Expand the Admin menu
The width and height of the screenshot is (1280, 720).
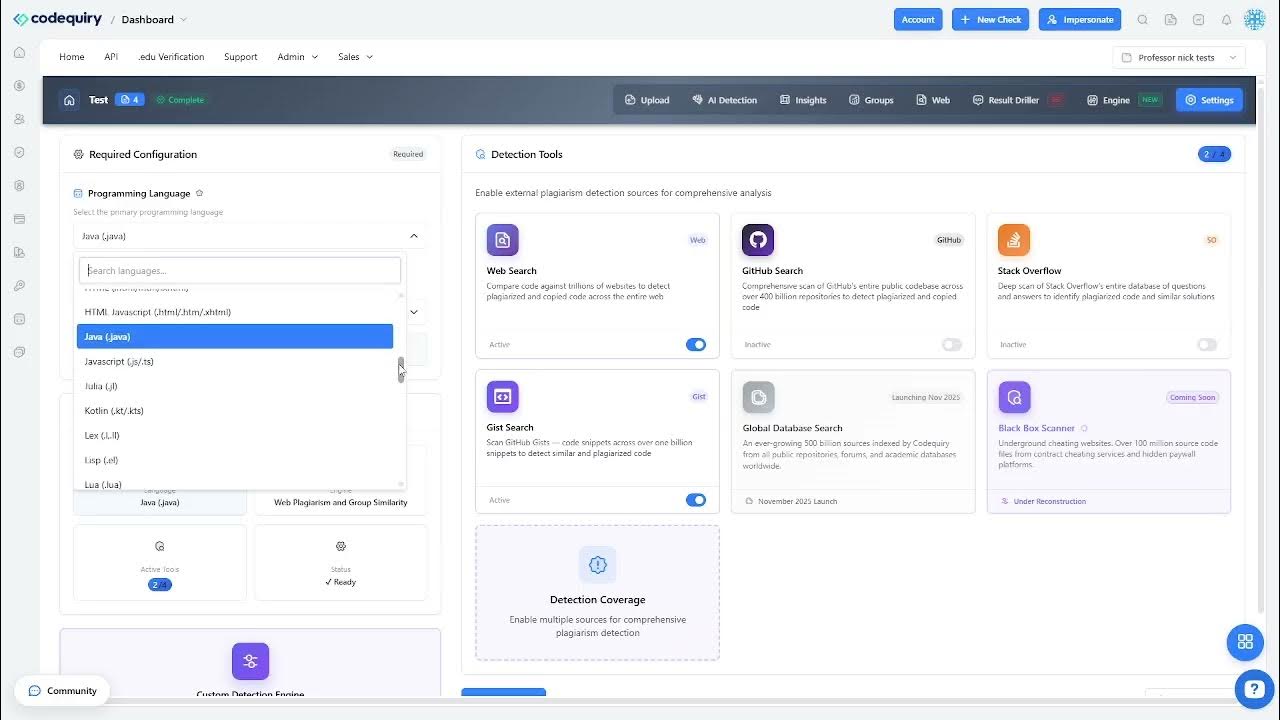(x=297, y=57)
